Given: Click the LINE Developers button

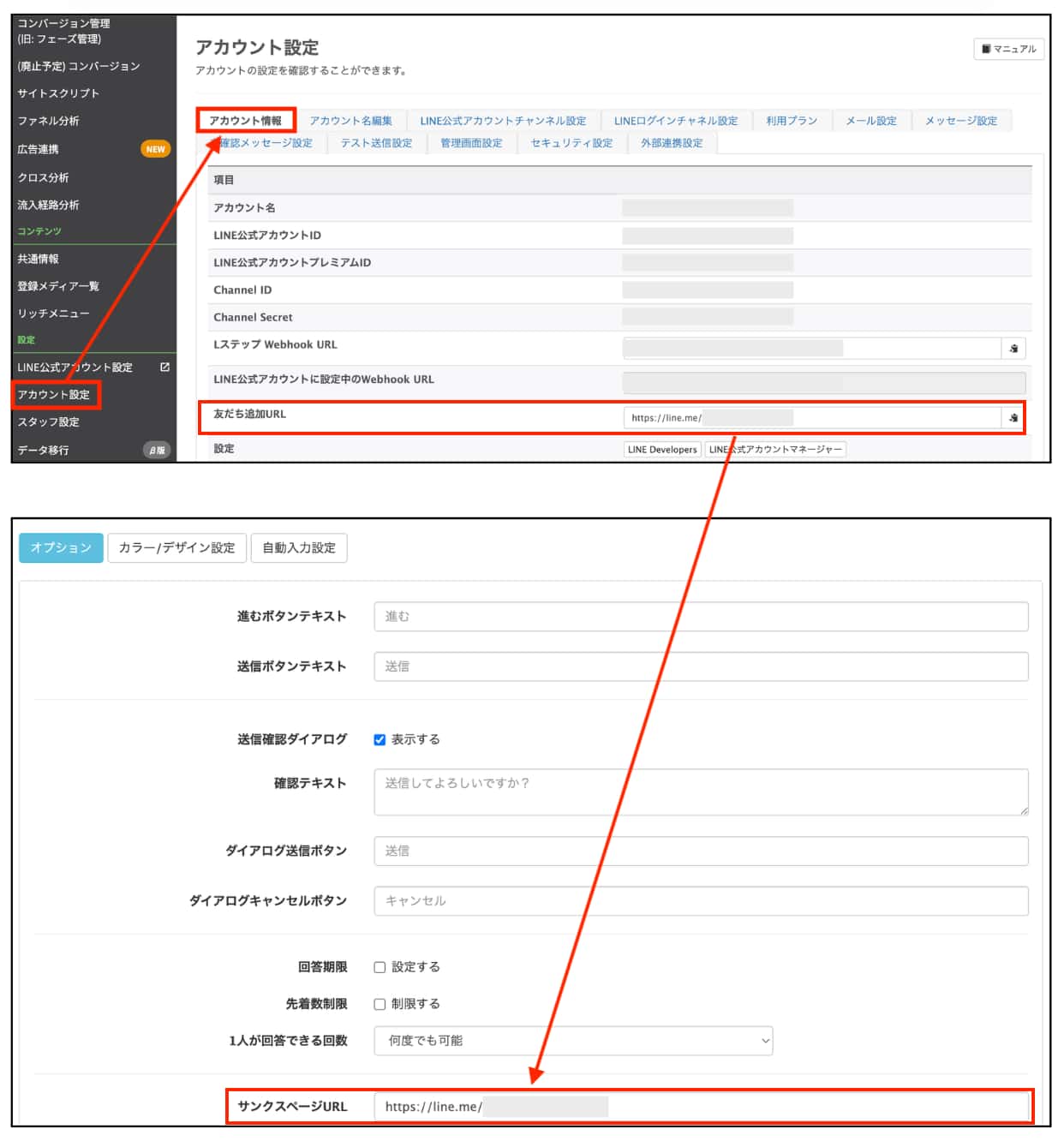Looking at the screenshot, I should pyautogui.click(x=661, y=449).
